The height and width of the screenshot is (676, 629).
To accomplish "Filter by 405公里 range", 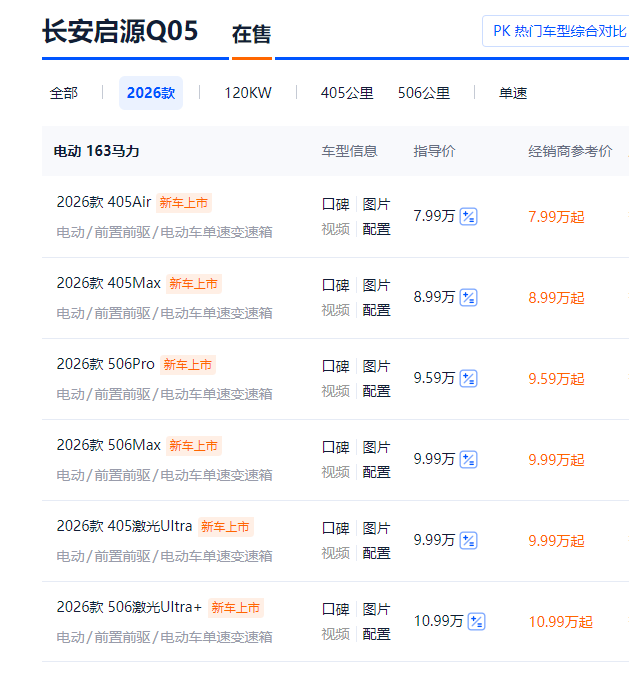I will 347,93.
